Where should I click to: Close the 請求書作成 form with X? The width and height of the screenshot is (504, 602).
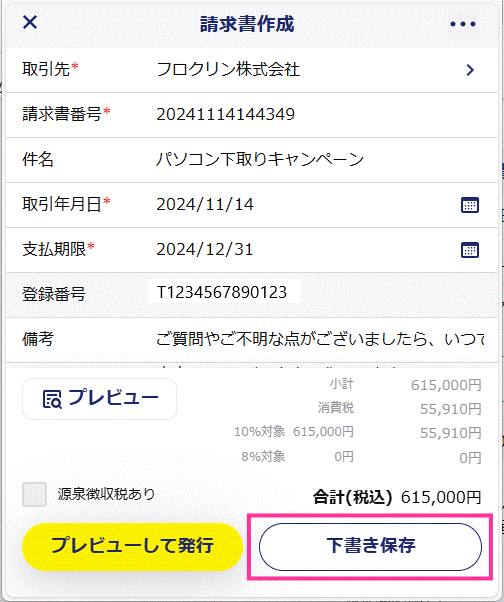30,22
